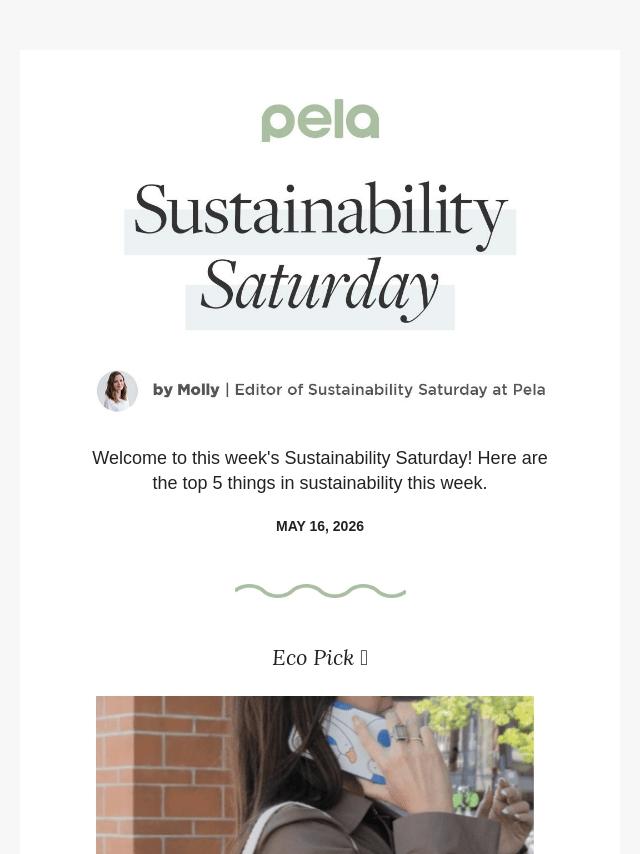Select the italic Saturday headline word

click(x=319, y=288)
